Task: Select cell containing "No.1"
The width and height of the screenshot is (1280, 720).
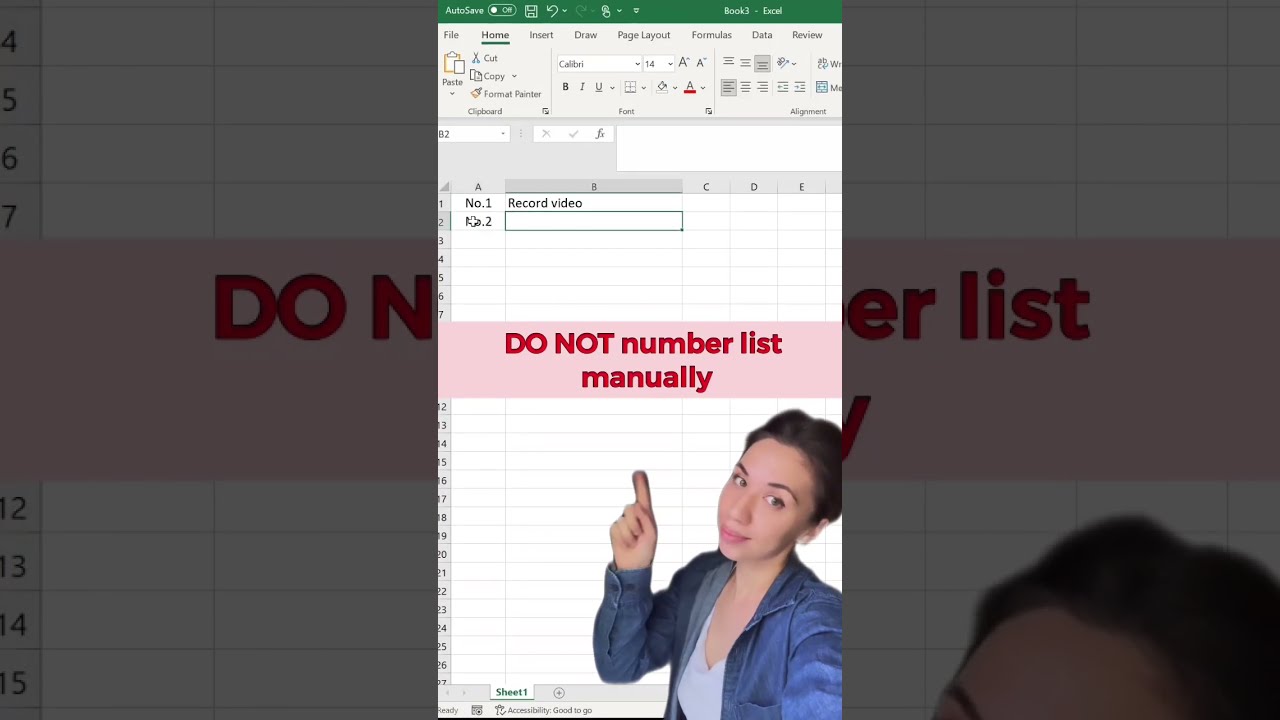Action: [x=478, y=203]
